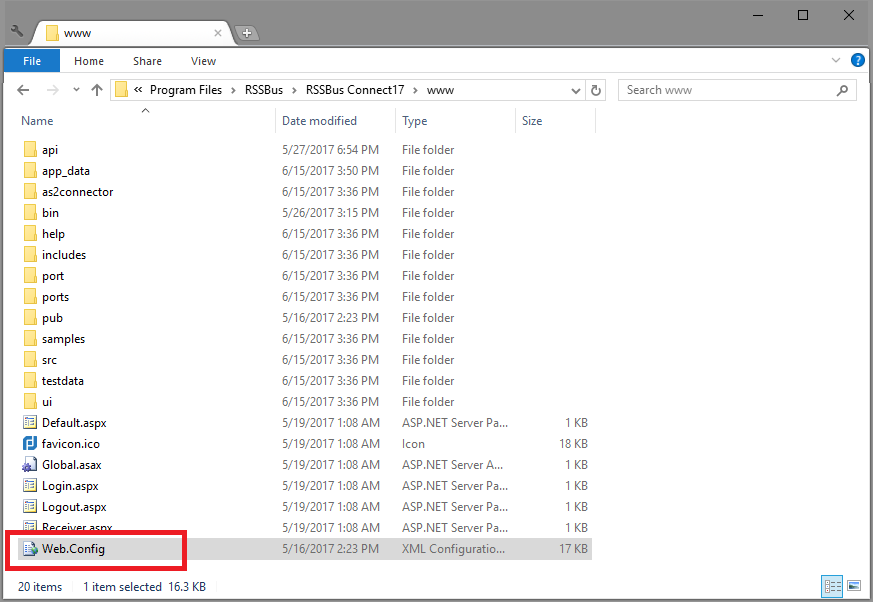
Task: Select the pub folder icon
Action: [x=30, y=317]
